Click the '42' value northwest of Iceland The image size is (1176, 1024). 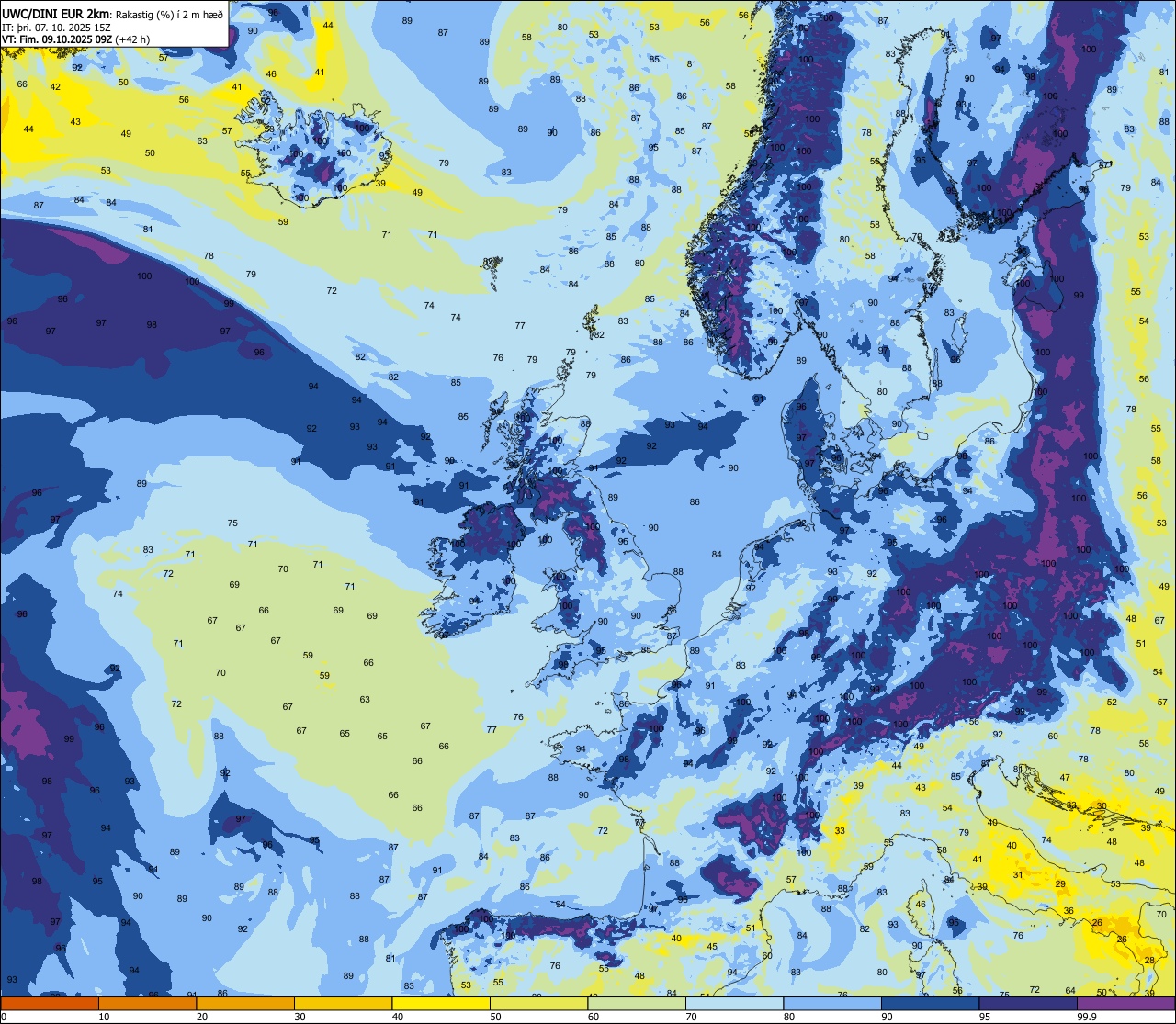point(55,87)
